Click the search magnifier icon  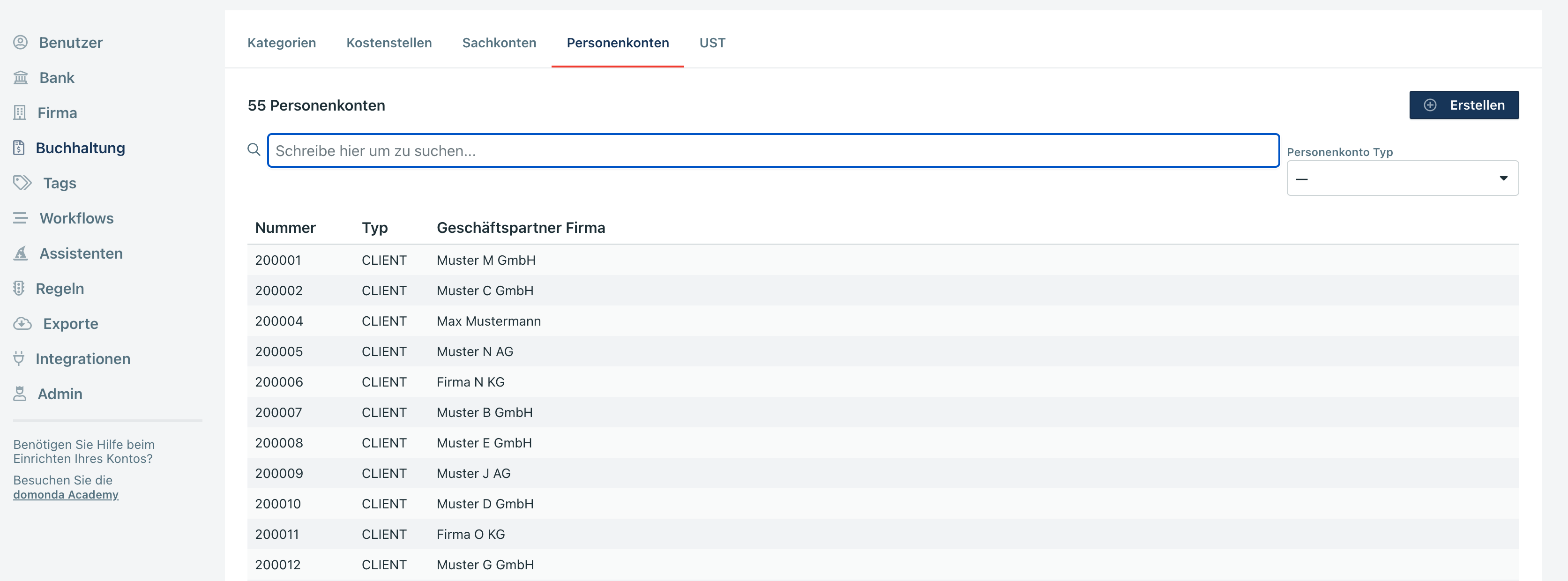tap(254, 149)
